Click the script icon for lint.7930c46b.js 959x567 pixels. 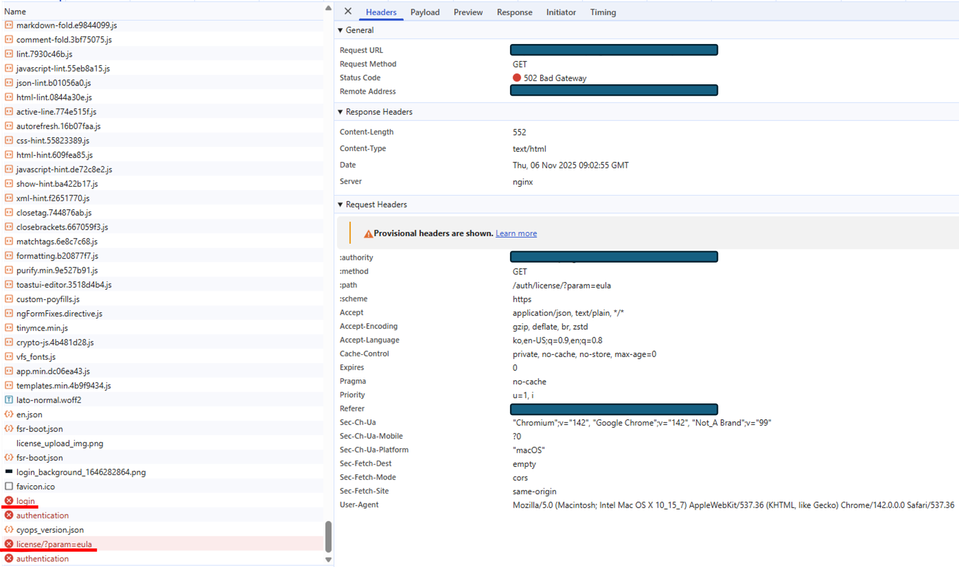click(9, 54)
